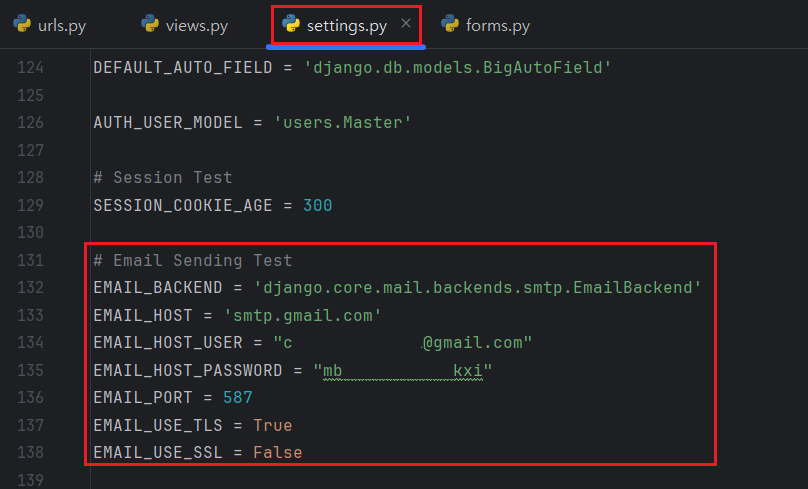Switch to the urls.py tab label
The image size is (808, 489).
[62, 26]
